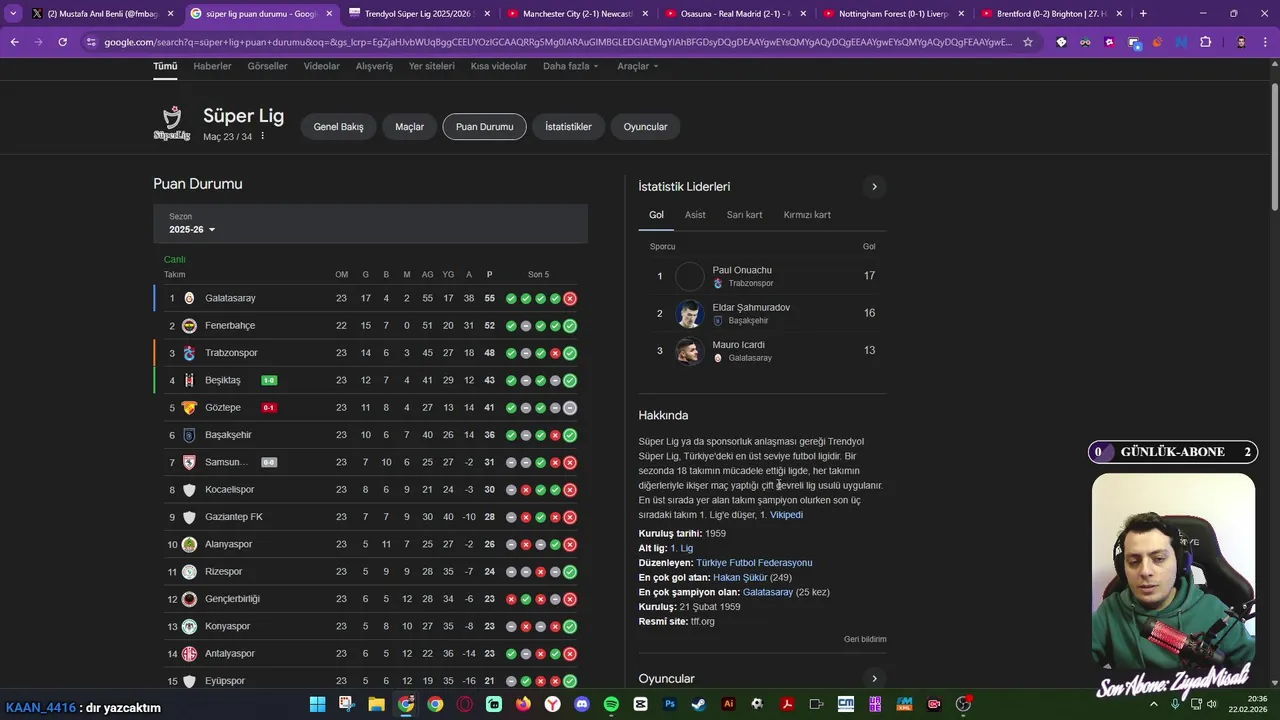The height and width of the screenshot is (720, 1280).
Task: Open the Kısa videolar search filter
Action: pos(498,66)
